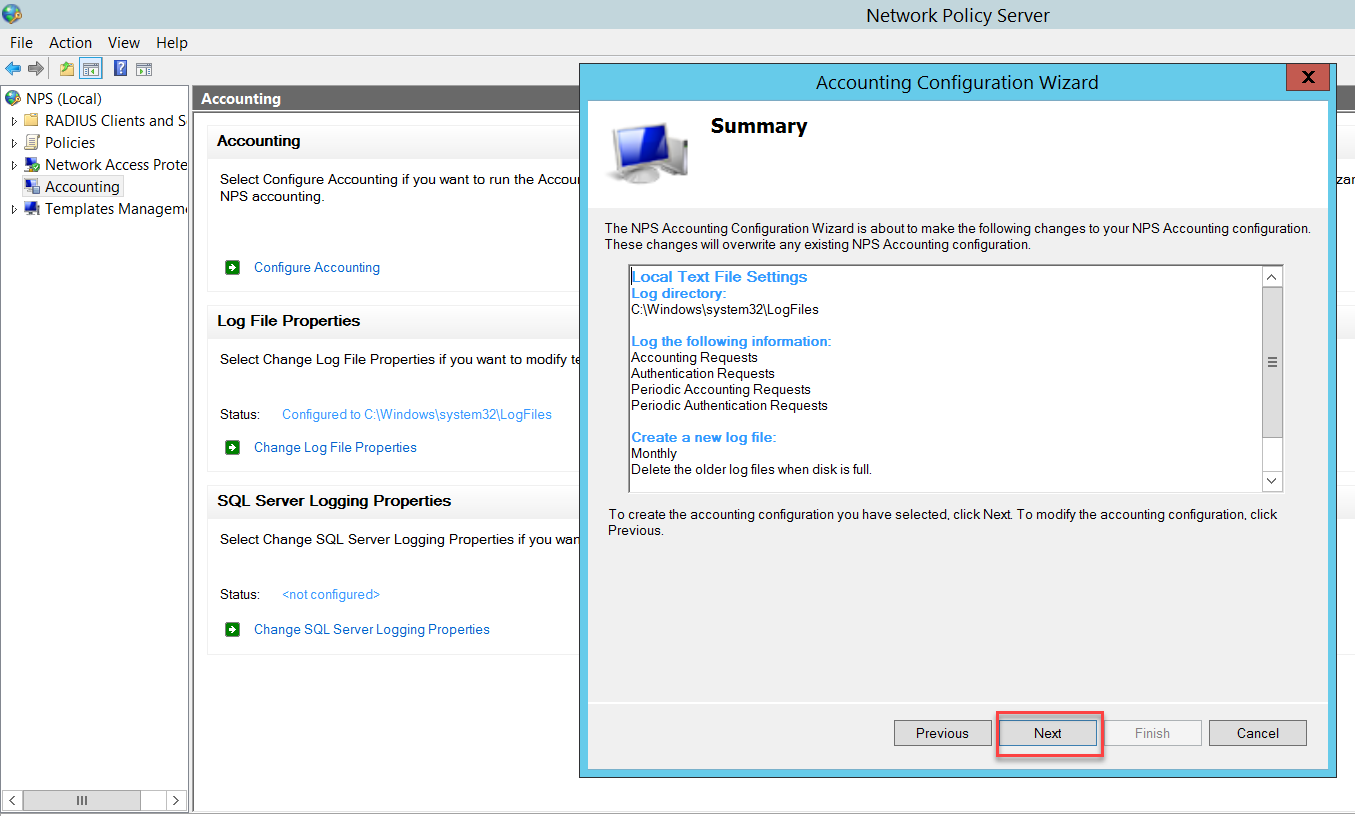Click the Log directory heading

pos(679,293)
